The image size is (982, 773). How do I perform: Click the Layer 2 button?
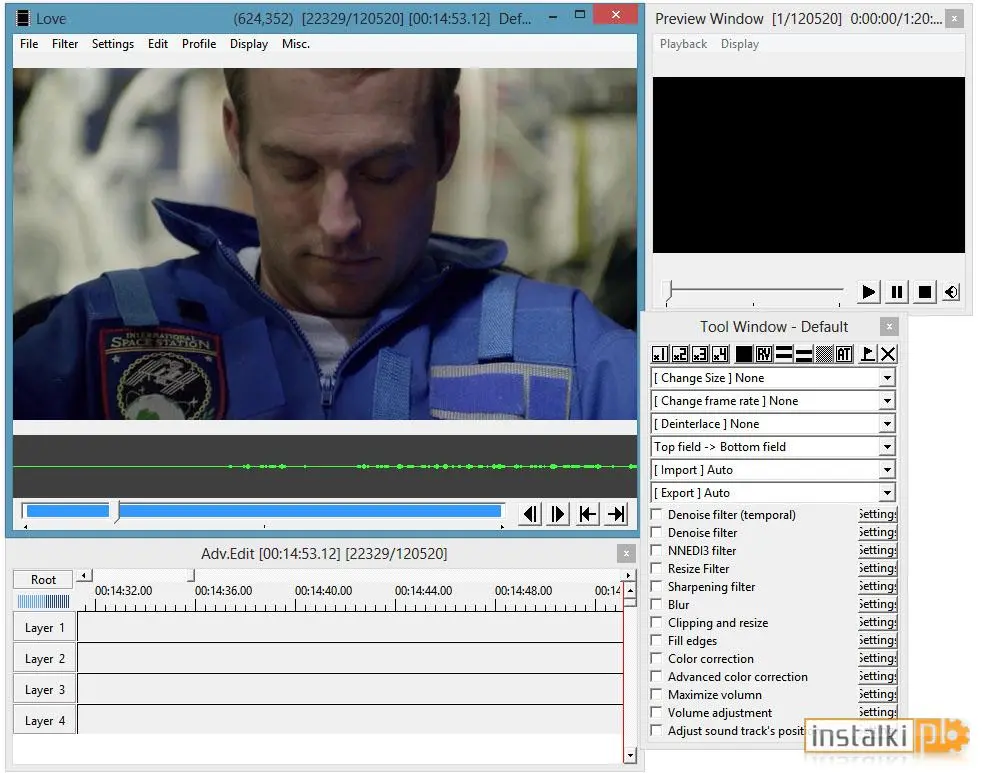coord(44,659)
